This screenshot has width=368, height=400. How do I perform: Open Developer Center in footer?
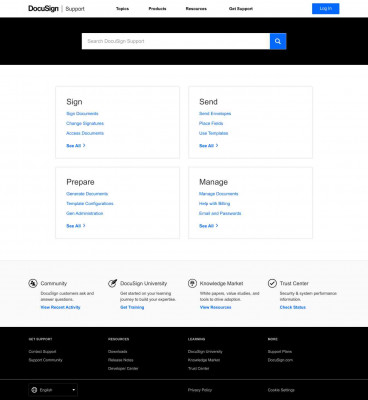123,368
